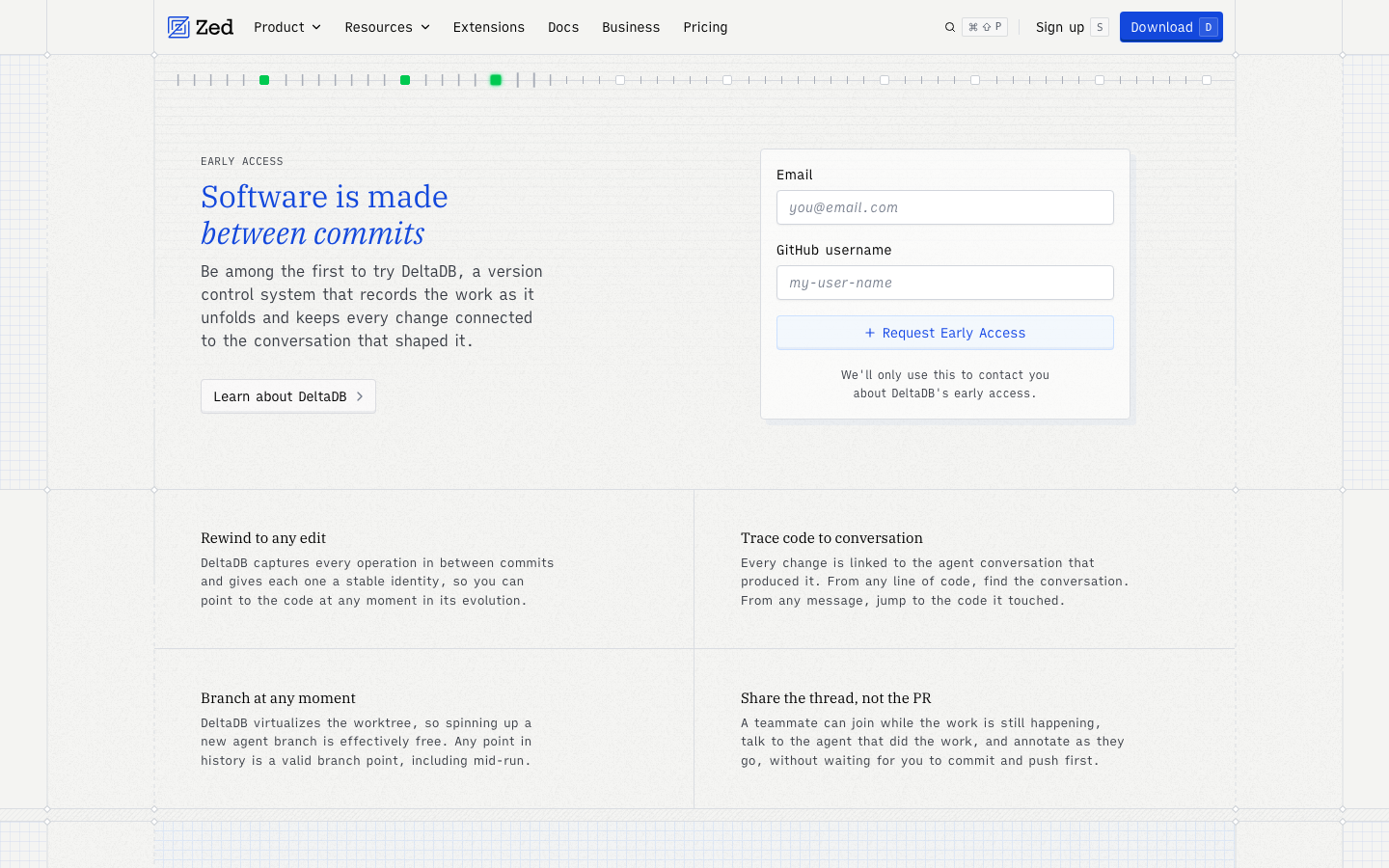The height and width of the screenshot is (868, 1389).
Task: Click the last white timeline marker at right end
Action: tap(1207, 80)
